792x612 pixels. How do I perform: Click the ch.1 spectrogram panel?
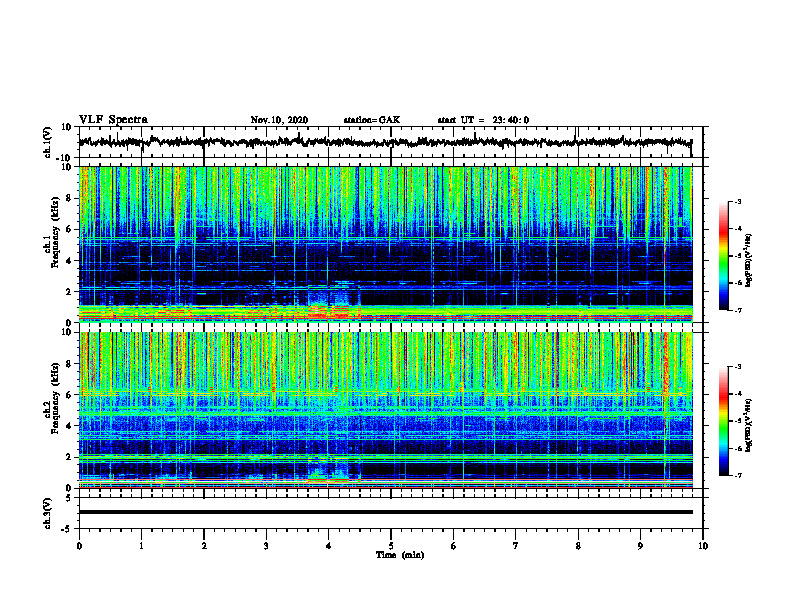(386, 244)
